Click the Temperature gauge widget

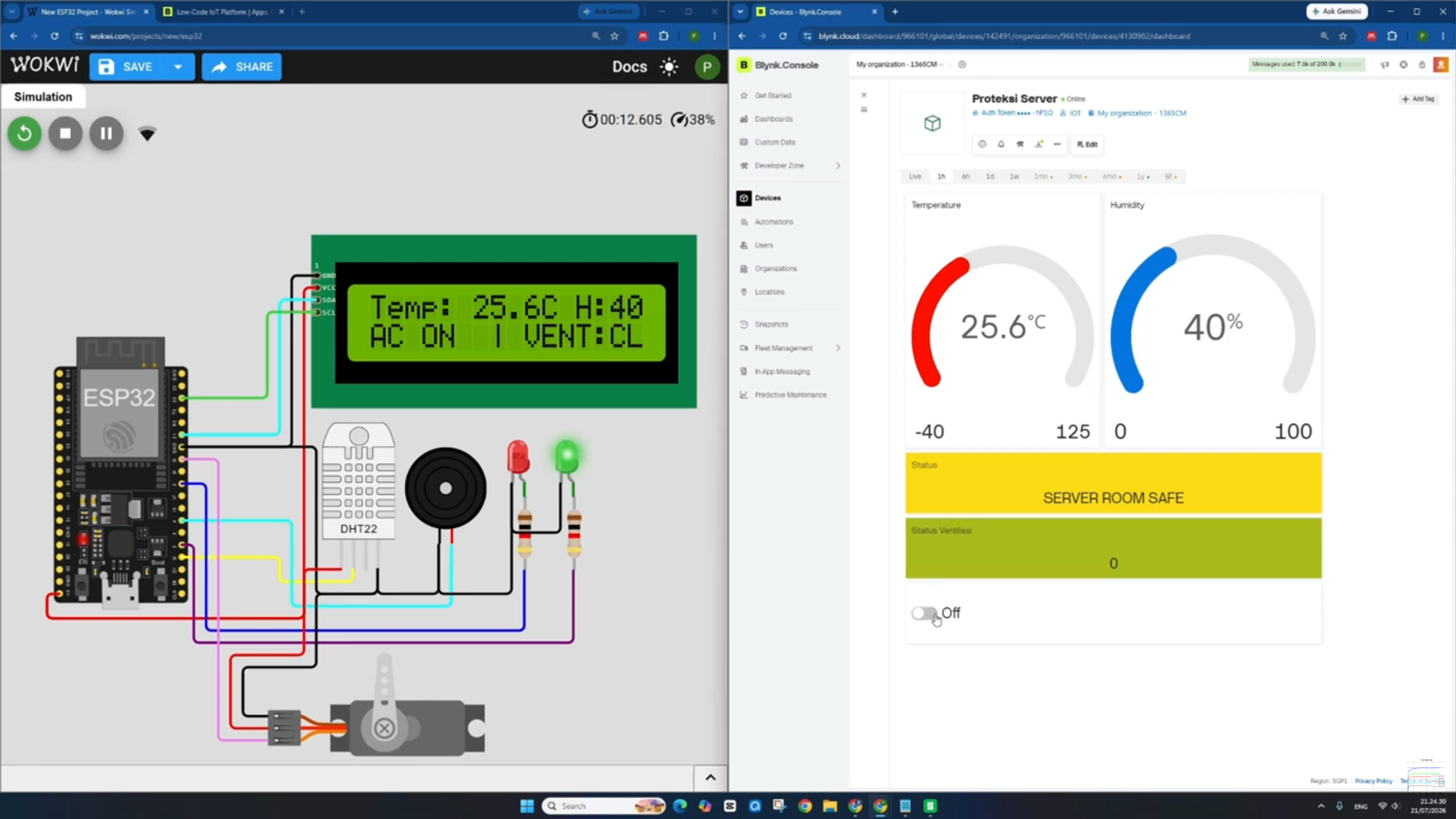(1002, 320)
